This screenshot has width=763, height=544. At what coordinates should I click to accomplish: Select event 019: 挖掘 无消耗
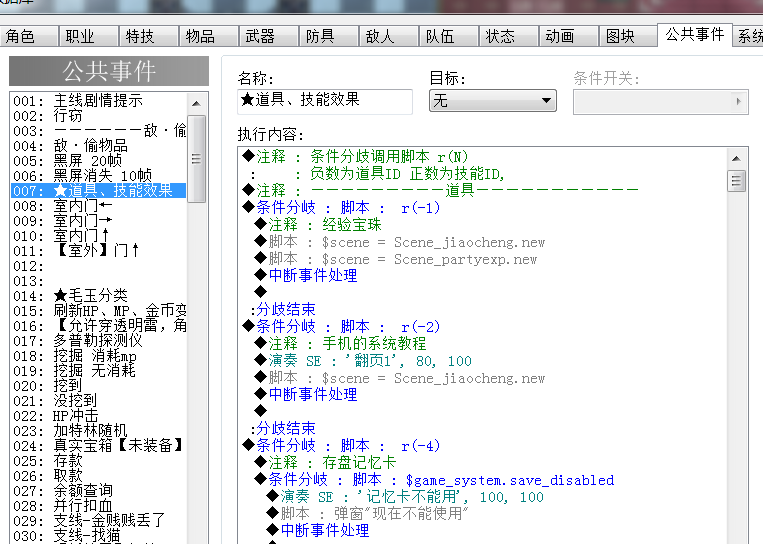[x=99, y=371]
